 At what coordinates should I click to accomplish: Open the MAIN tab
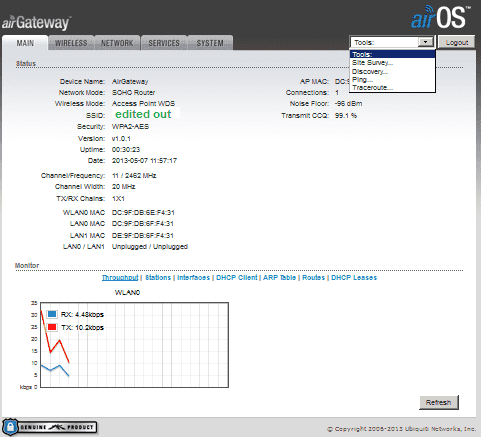25,43
